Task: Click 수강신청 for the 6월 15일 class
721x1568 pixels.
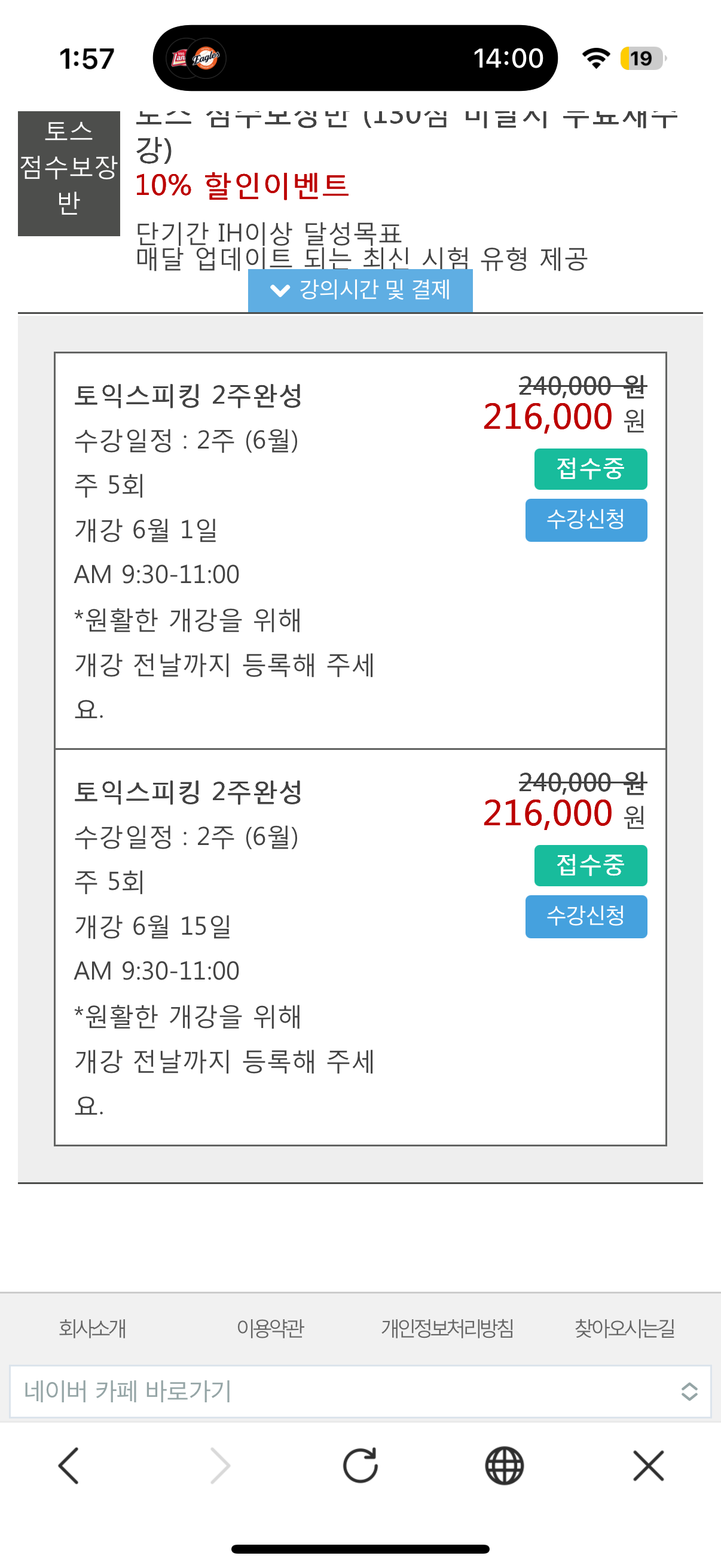Action: pos(586,917)
